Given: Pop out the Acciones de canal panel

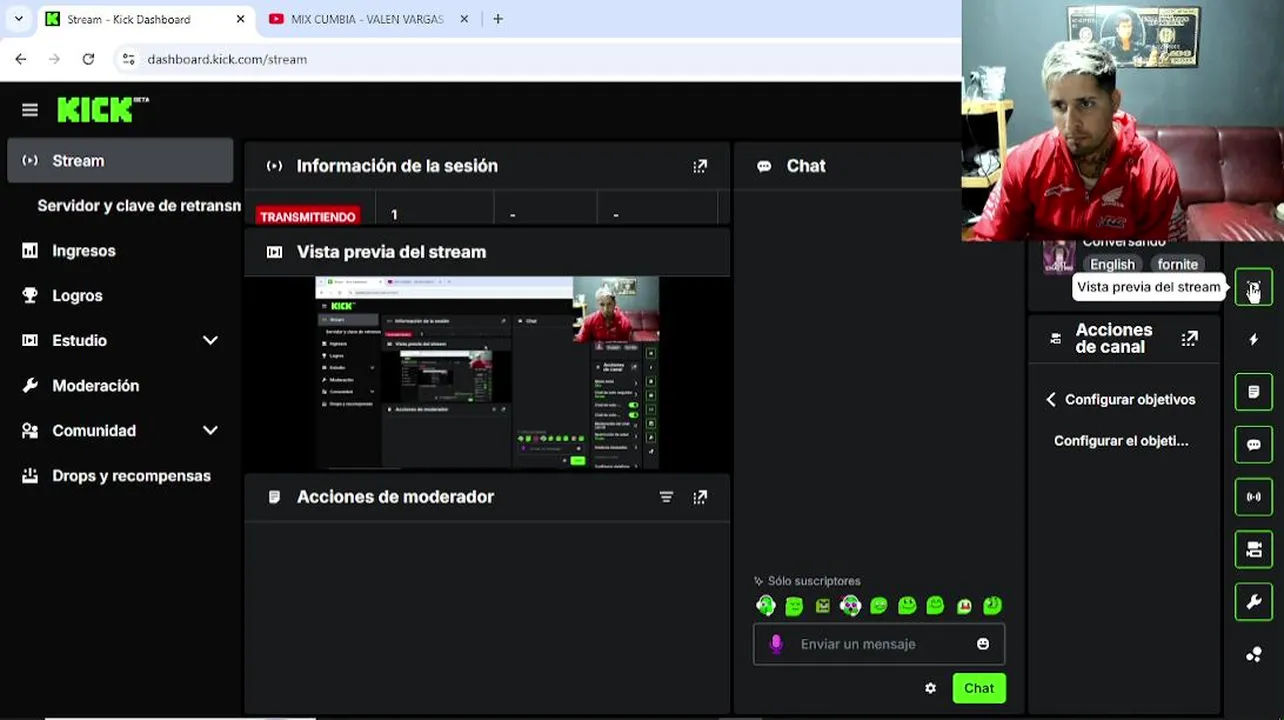Looking at the screenshot, I should (x=1189, y=339).
